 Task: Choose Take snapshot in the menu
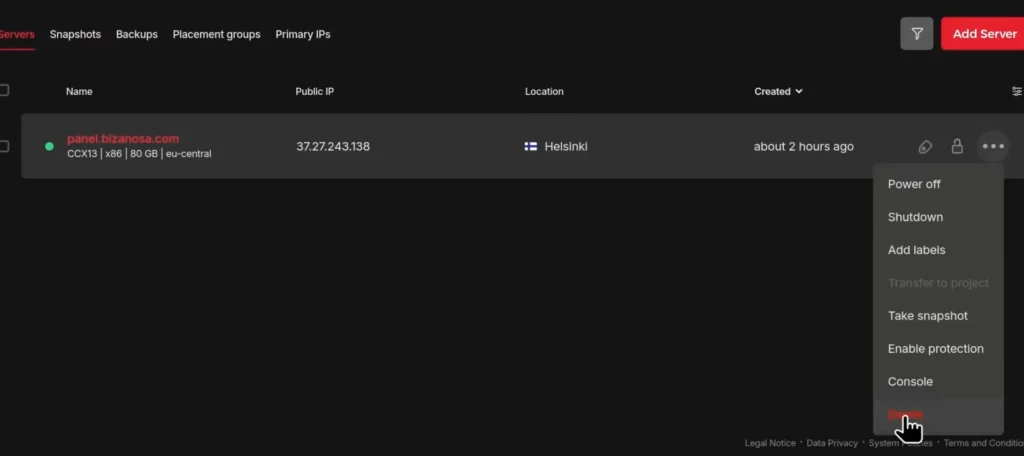coord(927,316)
